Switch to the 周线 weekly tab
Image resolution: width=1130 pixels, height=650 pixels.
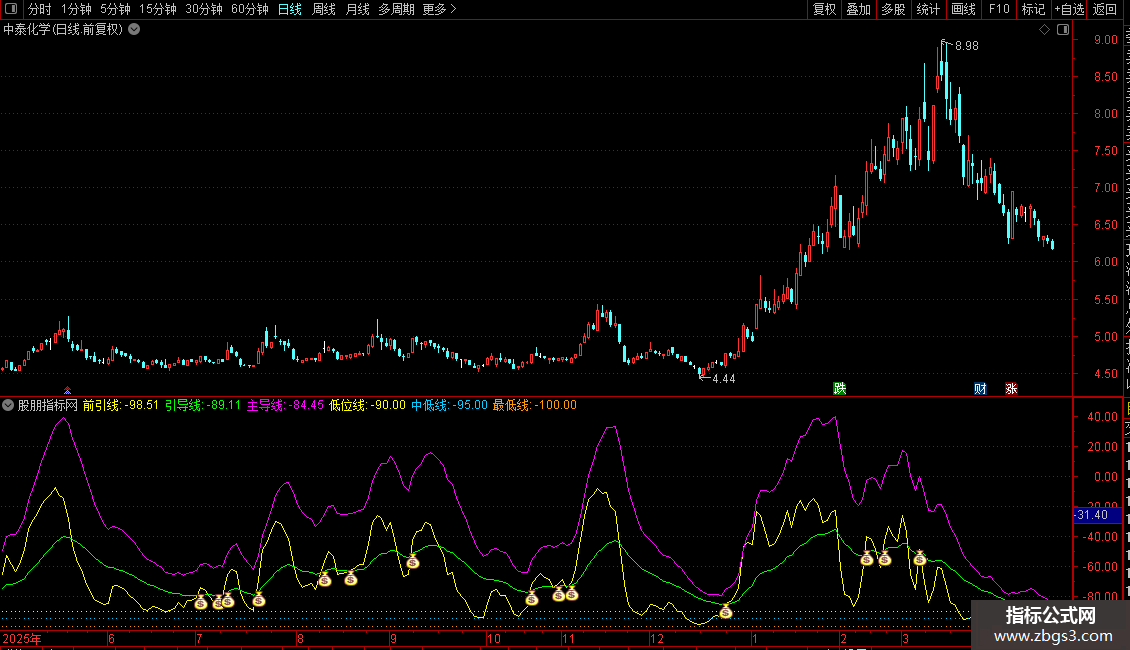pyautogui.click(x=324, y=10)
